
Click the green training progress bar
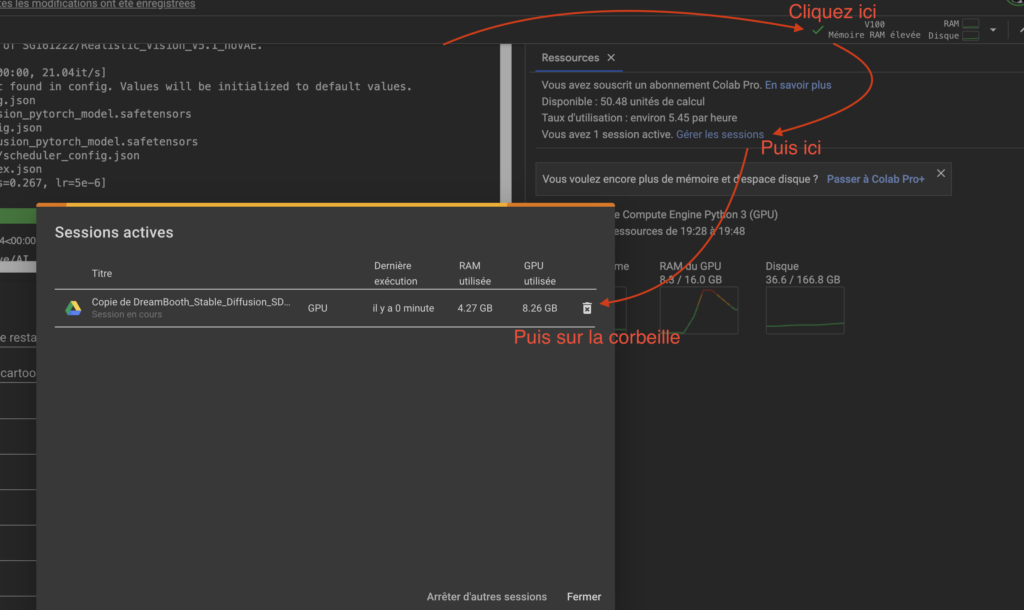tap(18, 216)
